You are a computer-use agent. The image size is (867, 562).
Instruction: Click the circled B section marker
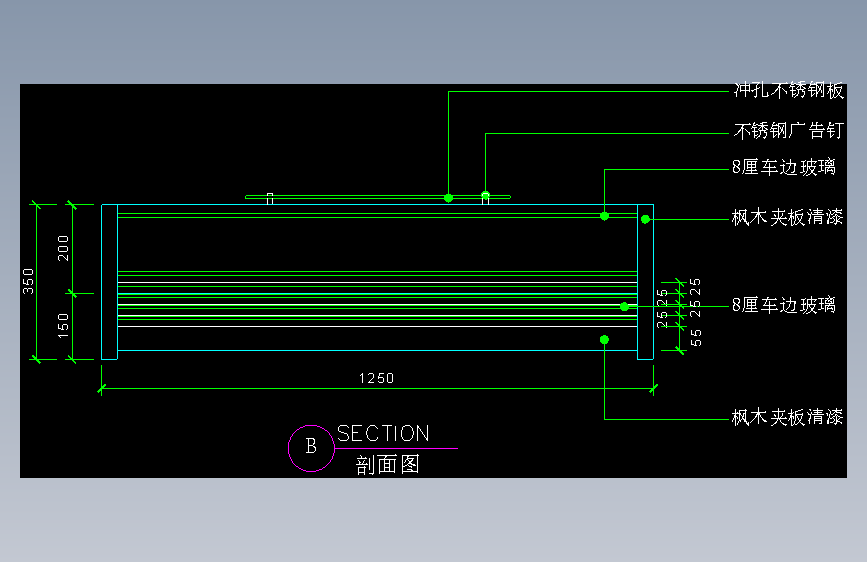coord(311,448)
